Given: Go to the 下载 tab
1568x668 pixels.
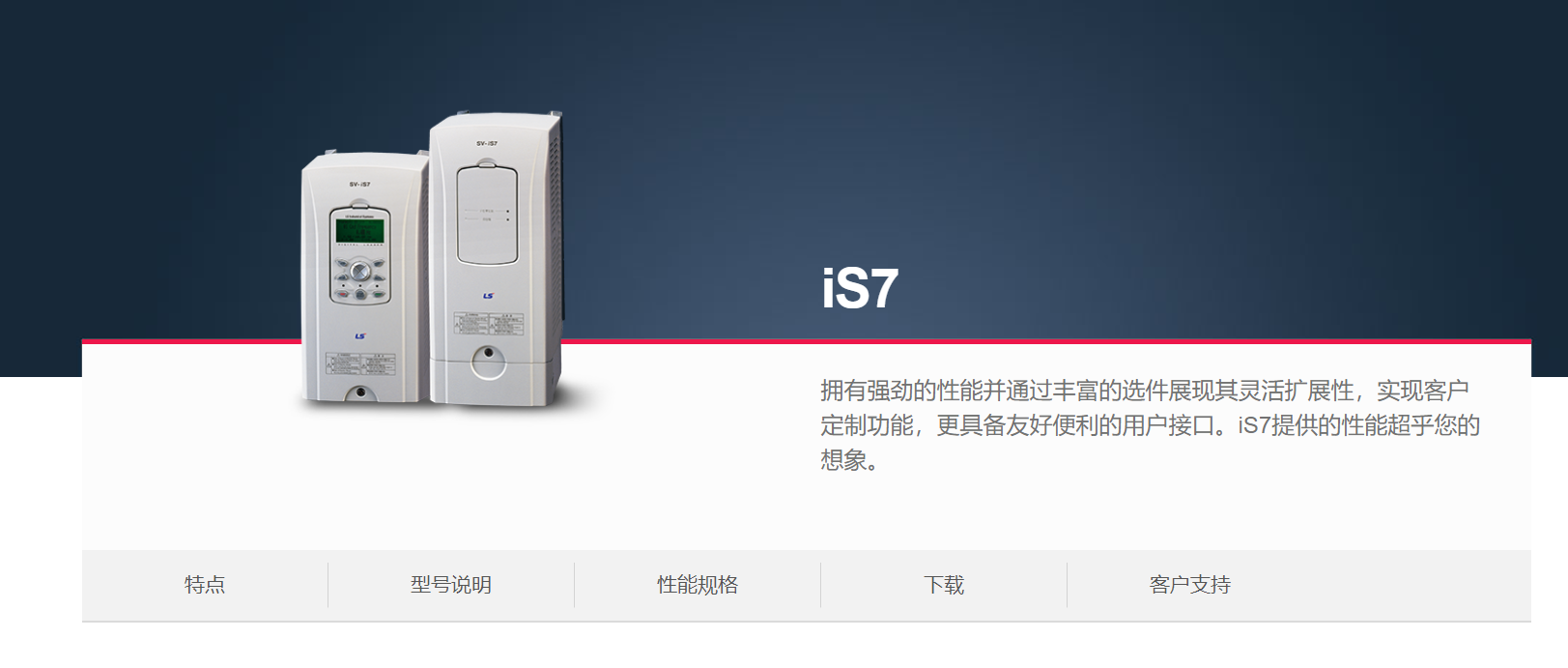Looking at the screenshot, I should coord(944,585).
